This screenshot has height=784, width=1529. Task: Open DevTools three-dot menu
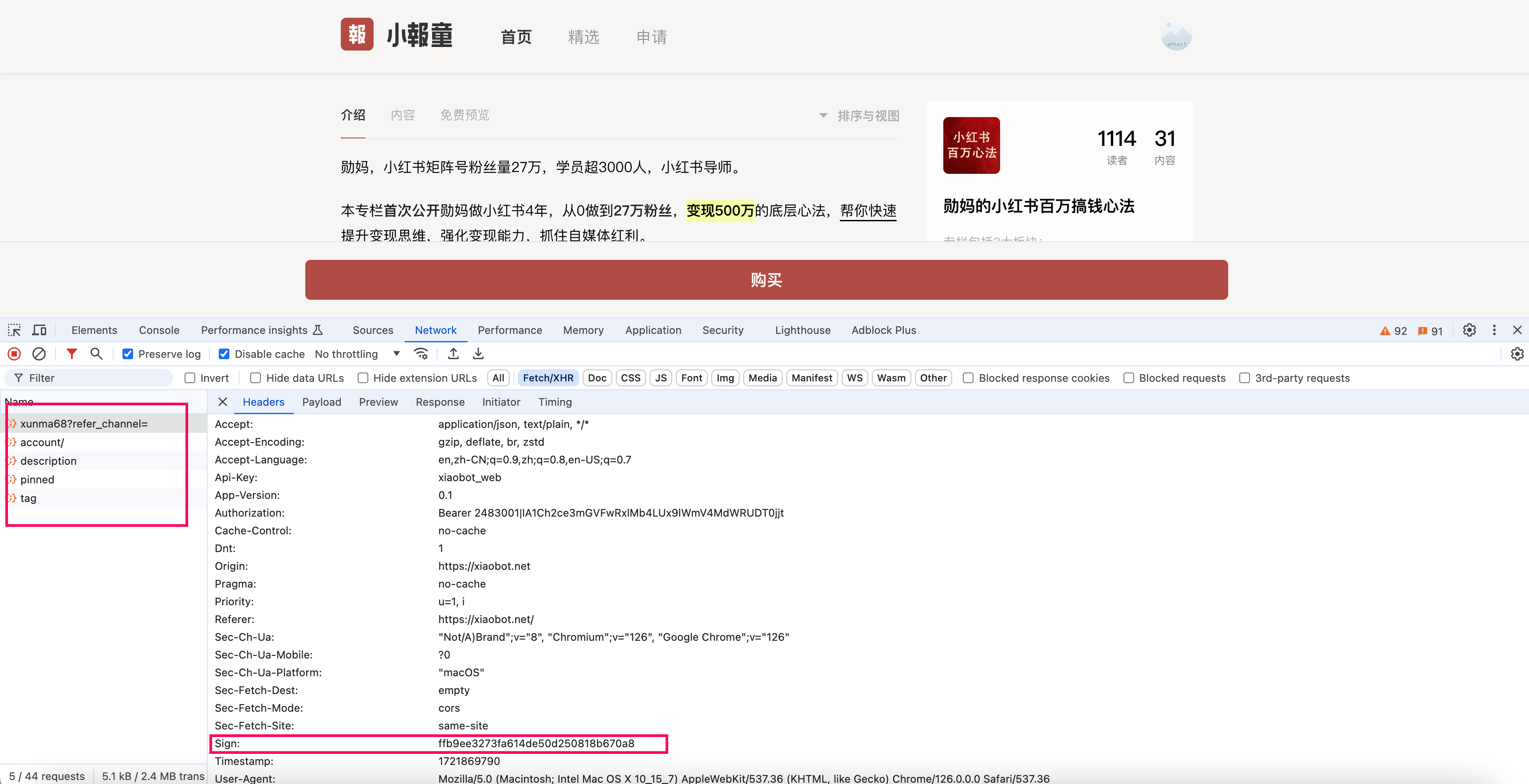(x=1494, y=330)
